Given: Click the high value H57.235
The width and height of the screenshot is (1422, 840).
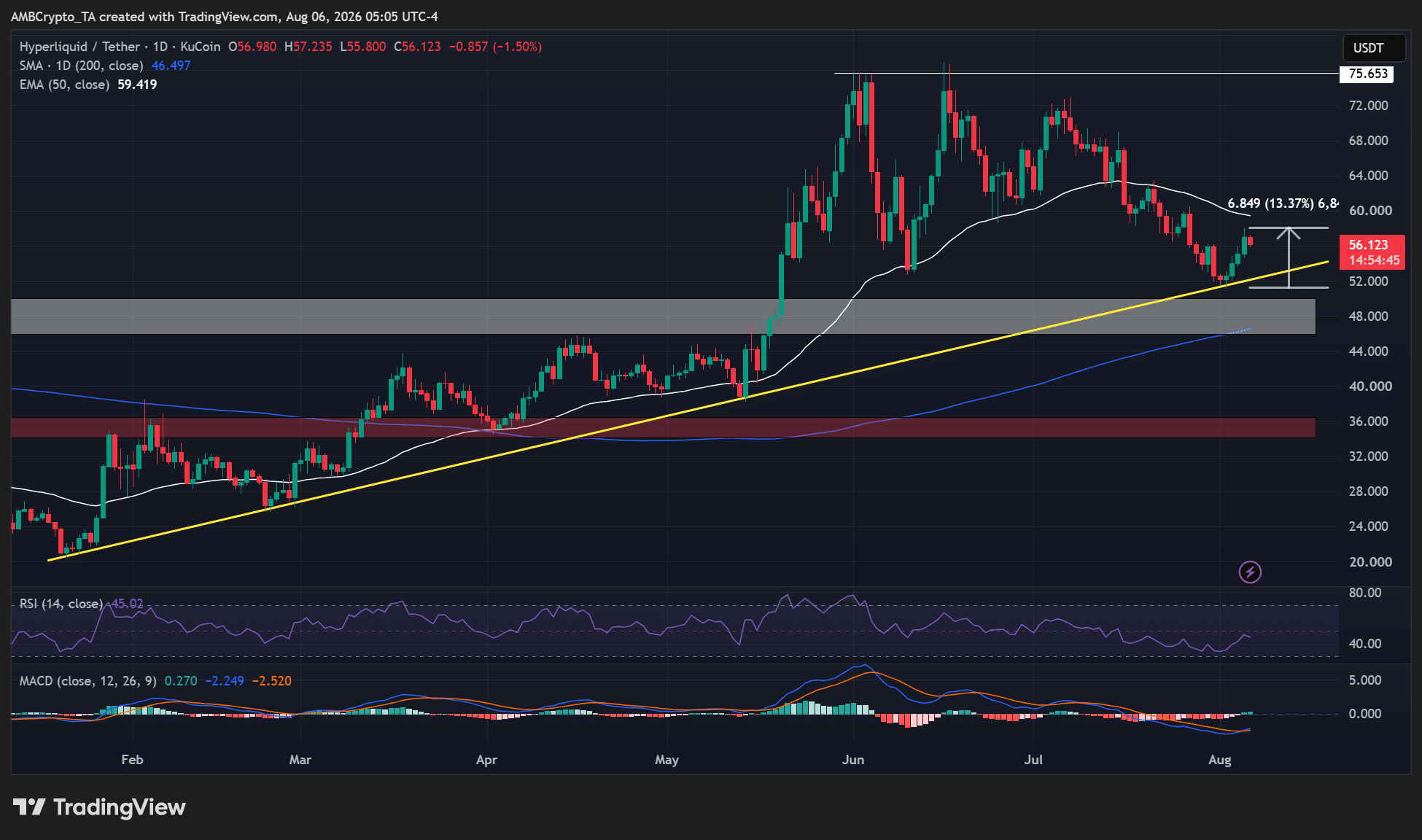Looking at the screenshot, I should [308, 47].
